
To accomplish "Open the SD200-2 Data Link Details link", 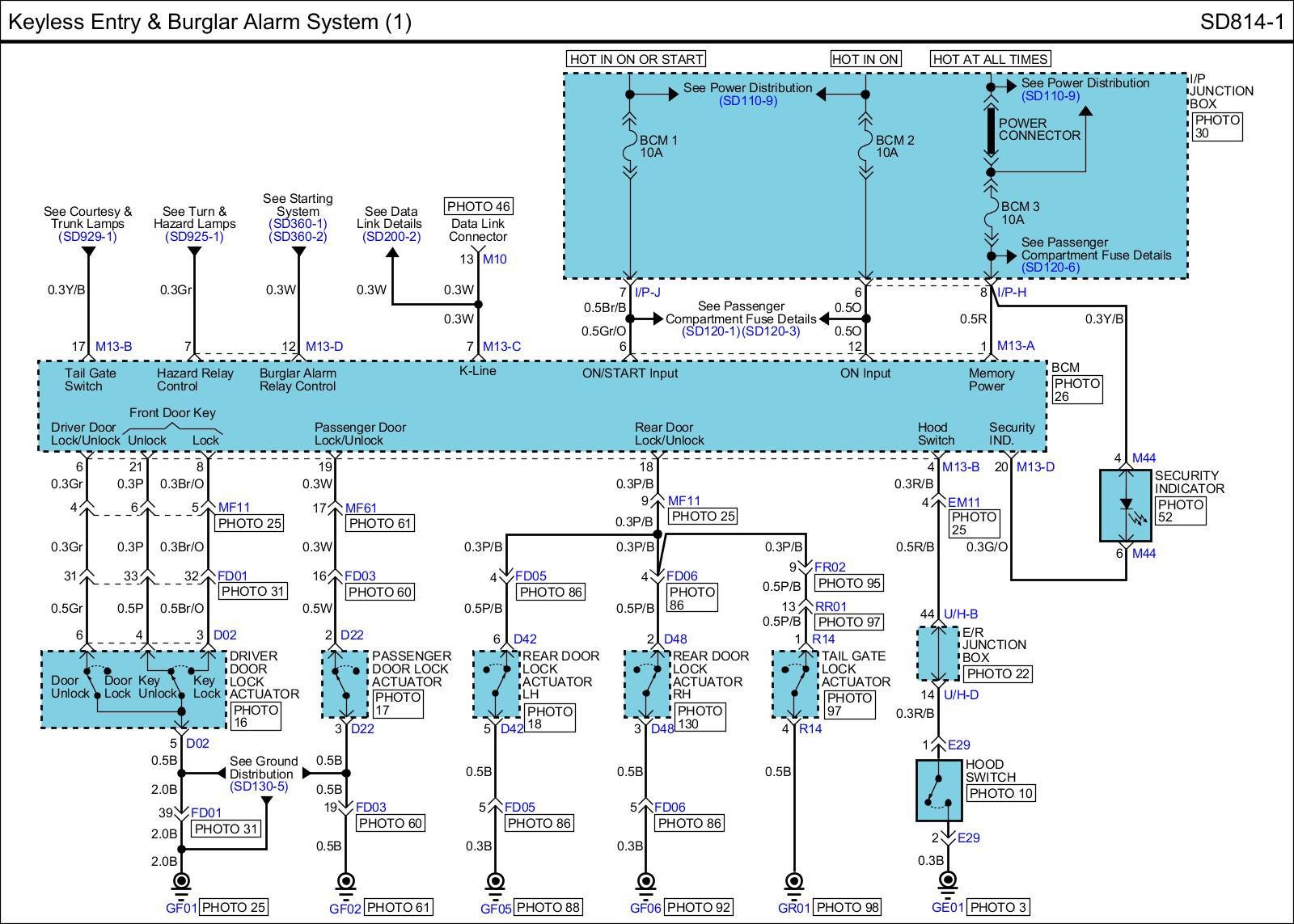I will 391,237.
